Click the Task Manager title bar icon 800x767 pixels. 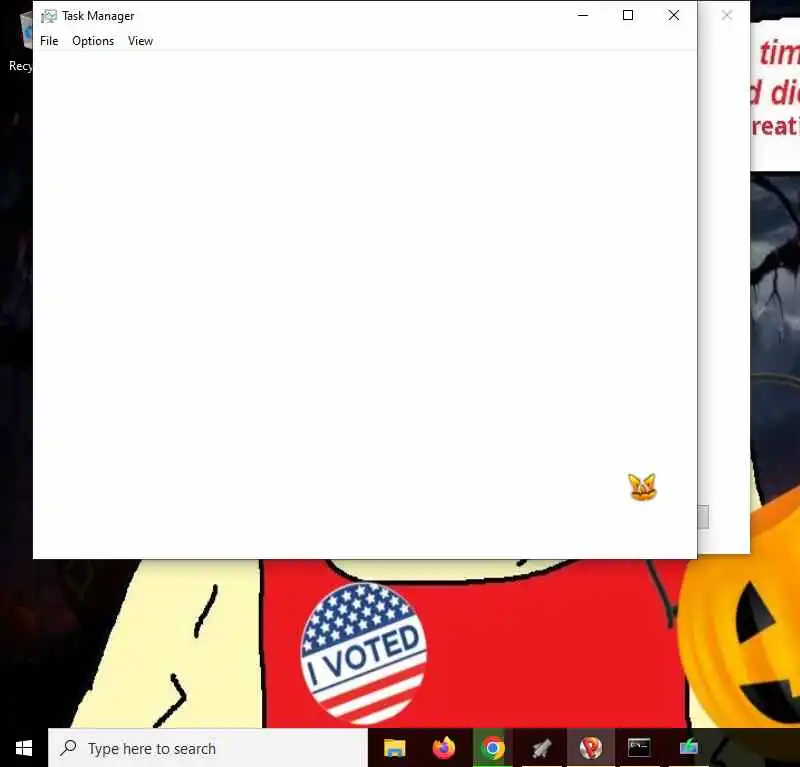[x=49, y=16]
